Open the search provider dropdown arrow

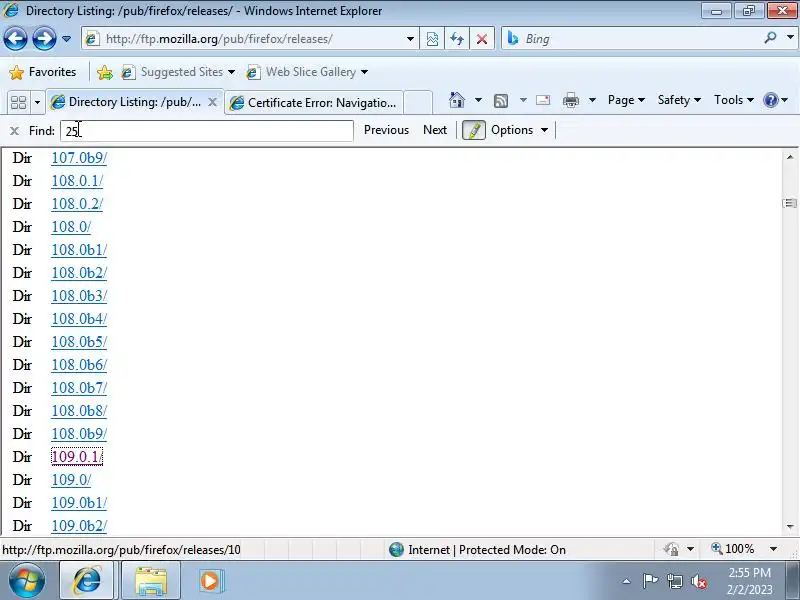click(x=790, y=38)
